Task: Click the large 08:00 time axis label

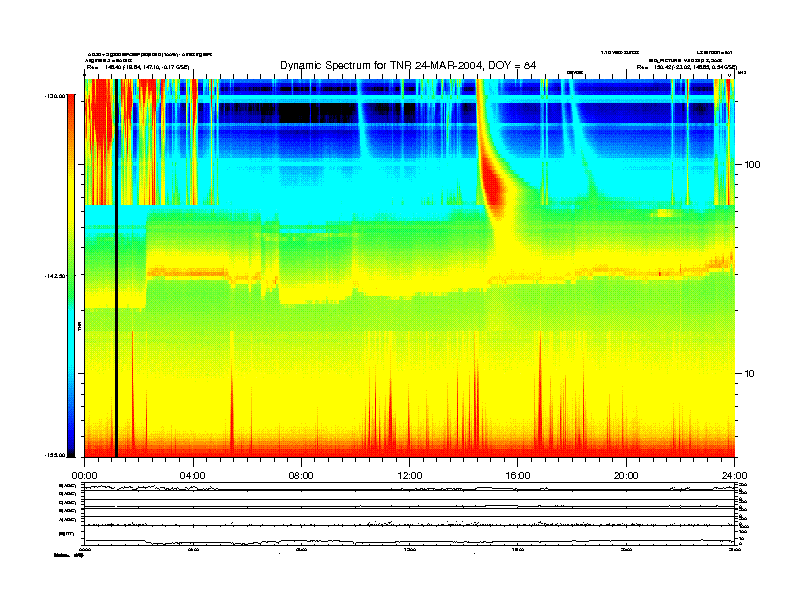Action: pos(301,476)
